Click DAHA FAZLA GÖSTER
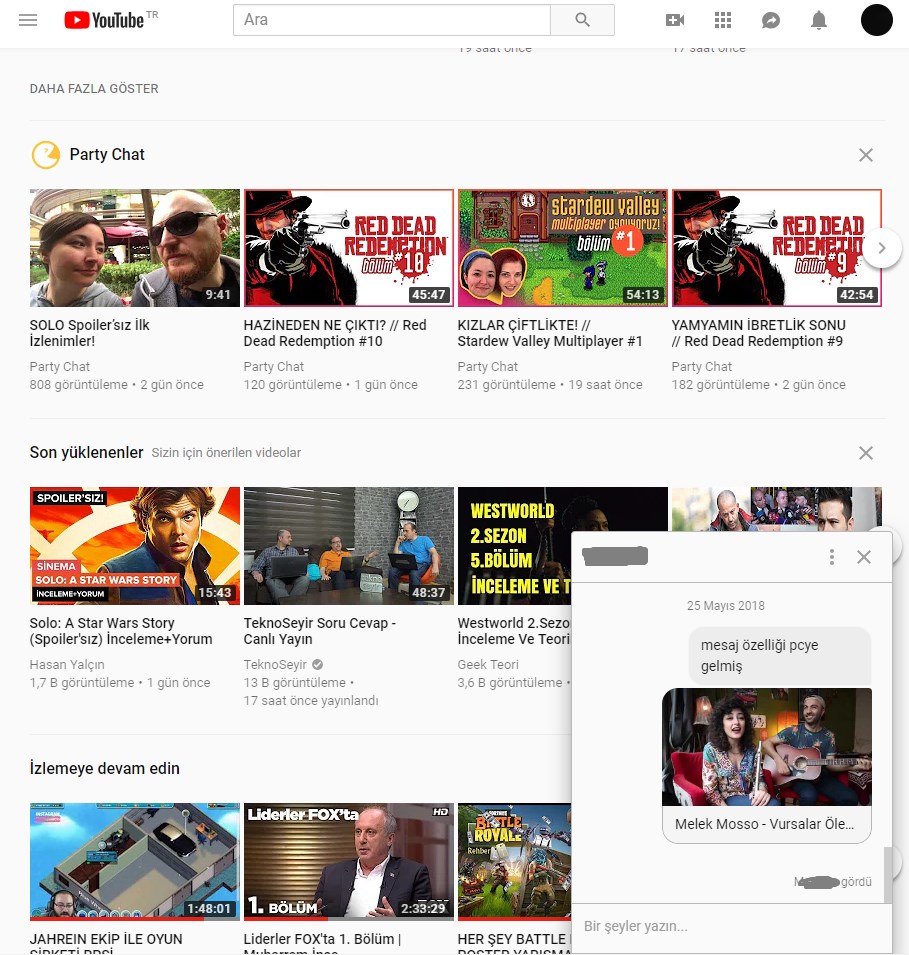Image resolution: width=909 pixels, height=955 pixels. pyautogui.click(x=94, y=89)
